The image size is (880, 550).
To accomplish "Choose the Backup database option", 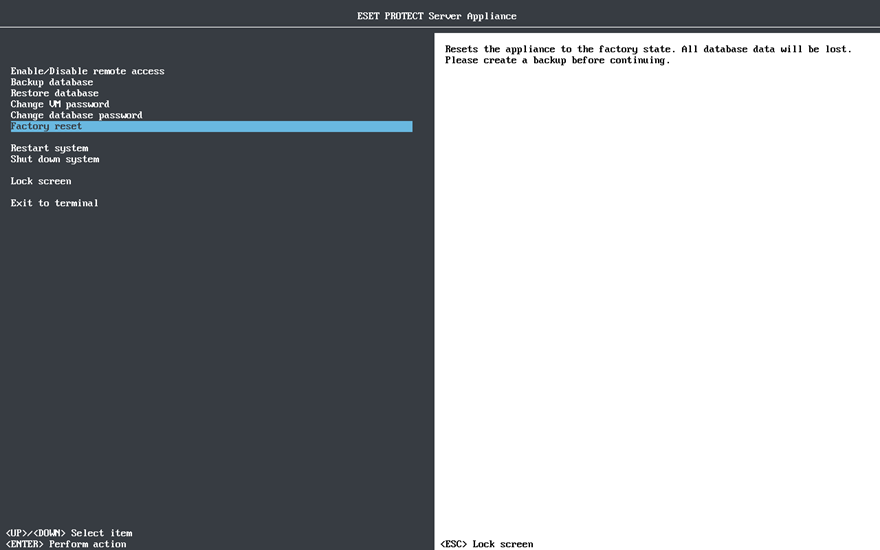I will pyautogui.click(x=52, y=82).
